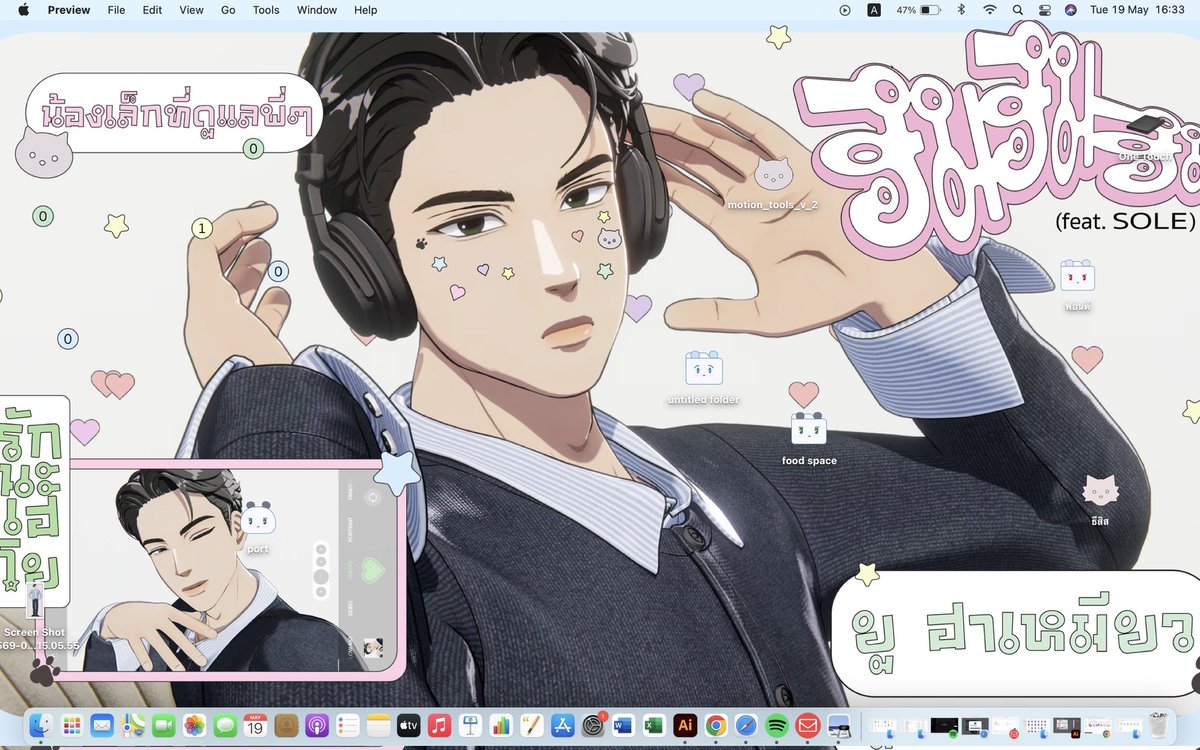Select the One Touch drive icon on the desktop
The width and height of the screenshot is (1200, 750).
(1143, 137)
